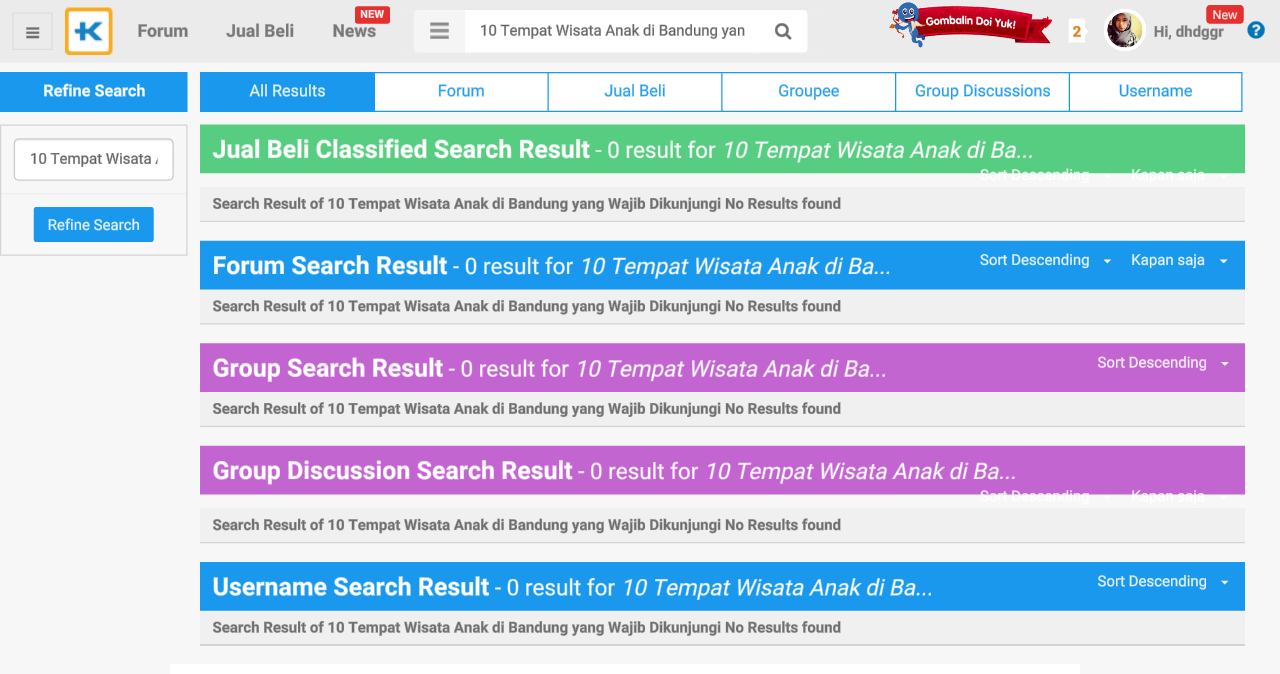View the 2 notifications badge
This screenshot has height=674, width=1280.
click(1076, 31)
